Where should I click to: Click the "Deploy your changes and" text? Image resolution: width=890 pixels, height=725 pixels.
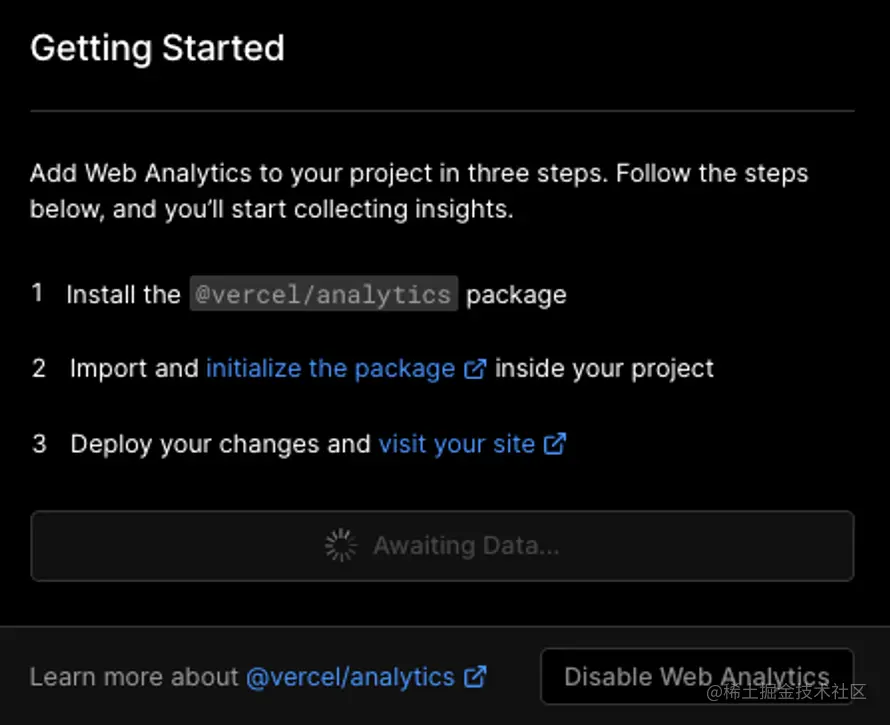(x=220, y=444)
